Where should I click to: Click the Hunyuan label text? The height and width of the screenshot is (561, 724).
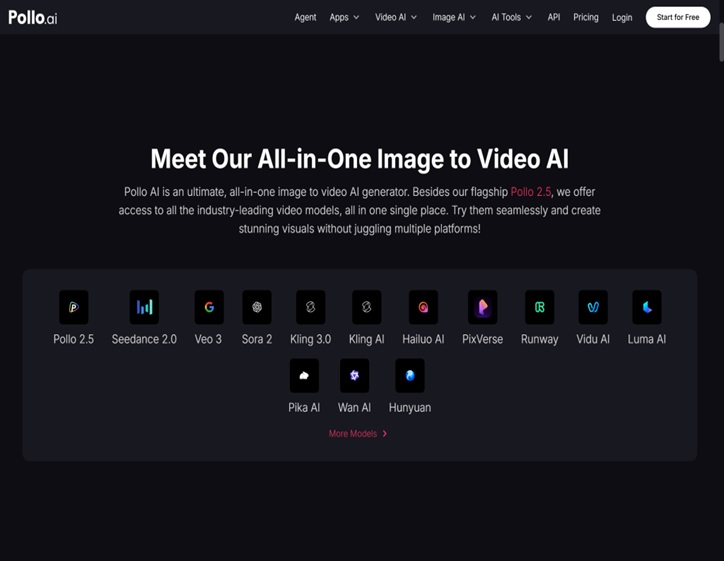tap(410, 408)
